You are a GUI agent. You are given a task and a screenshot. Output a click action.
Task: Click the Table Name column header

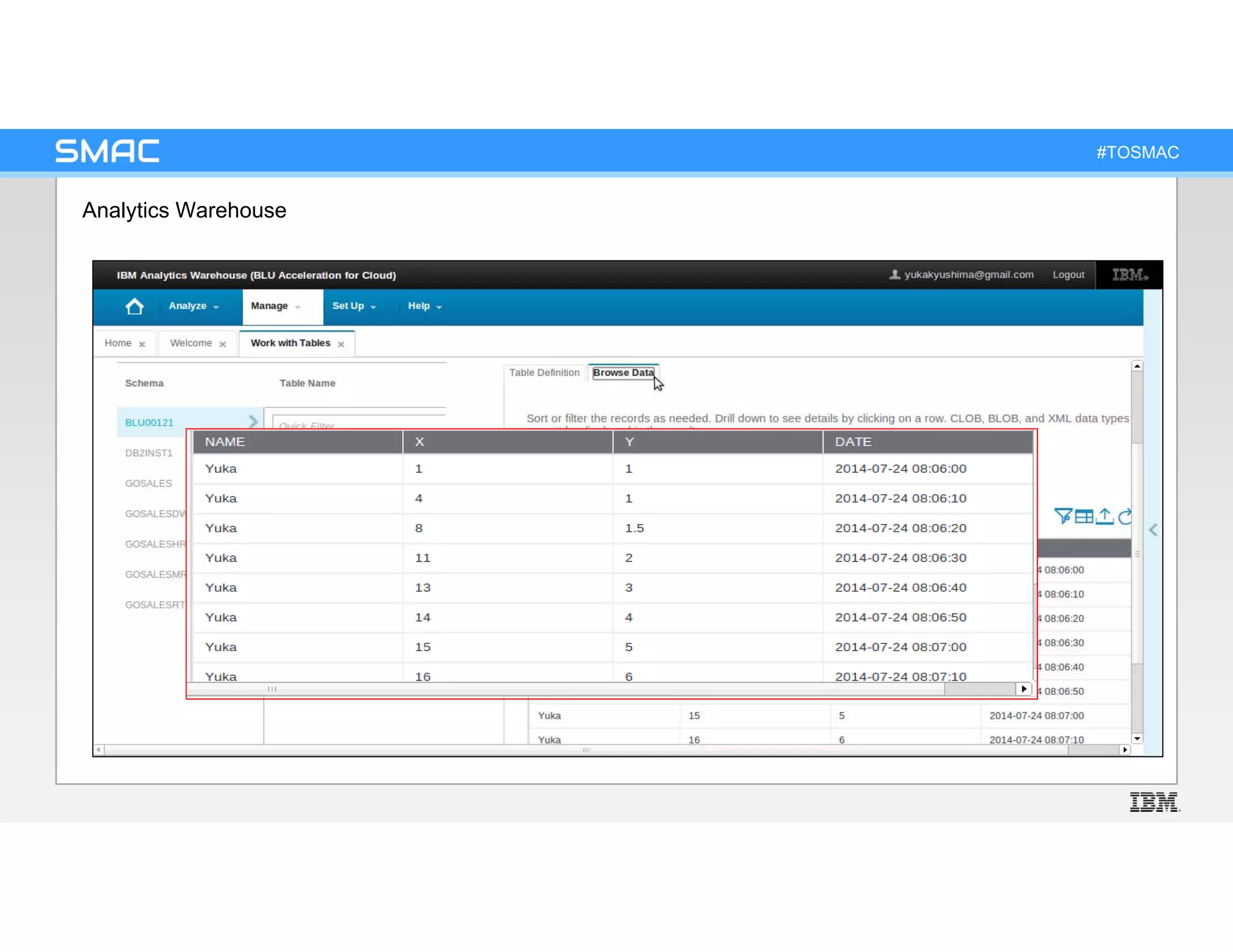[x=308, y=383]
